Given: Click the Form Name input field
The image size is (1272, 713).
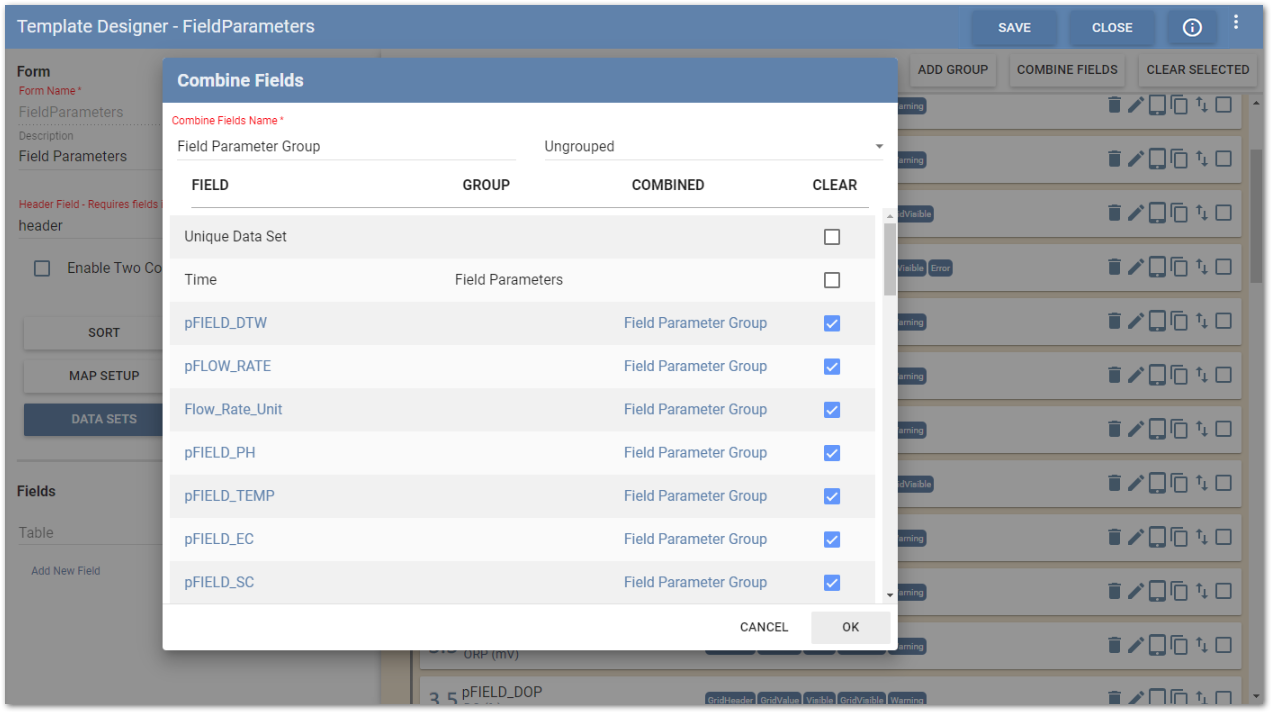Looking at the screenshot, I should pyautogui.click(x=90, y=112).
